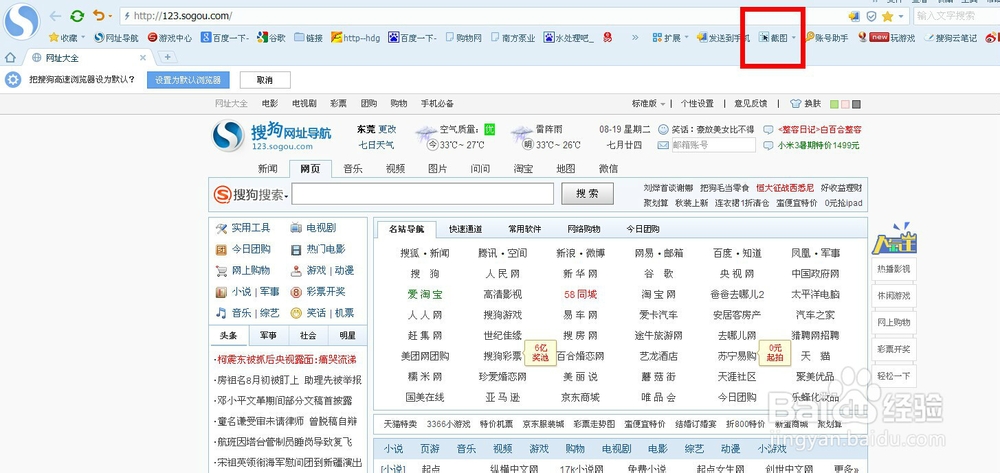
Task: Close the 网址大全 tab
Action: (143, 58)
